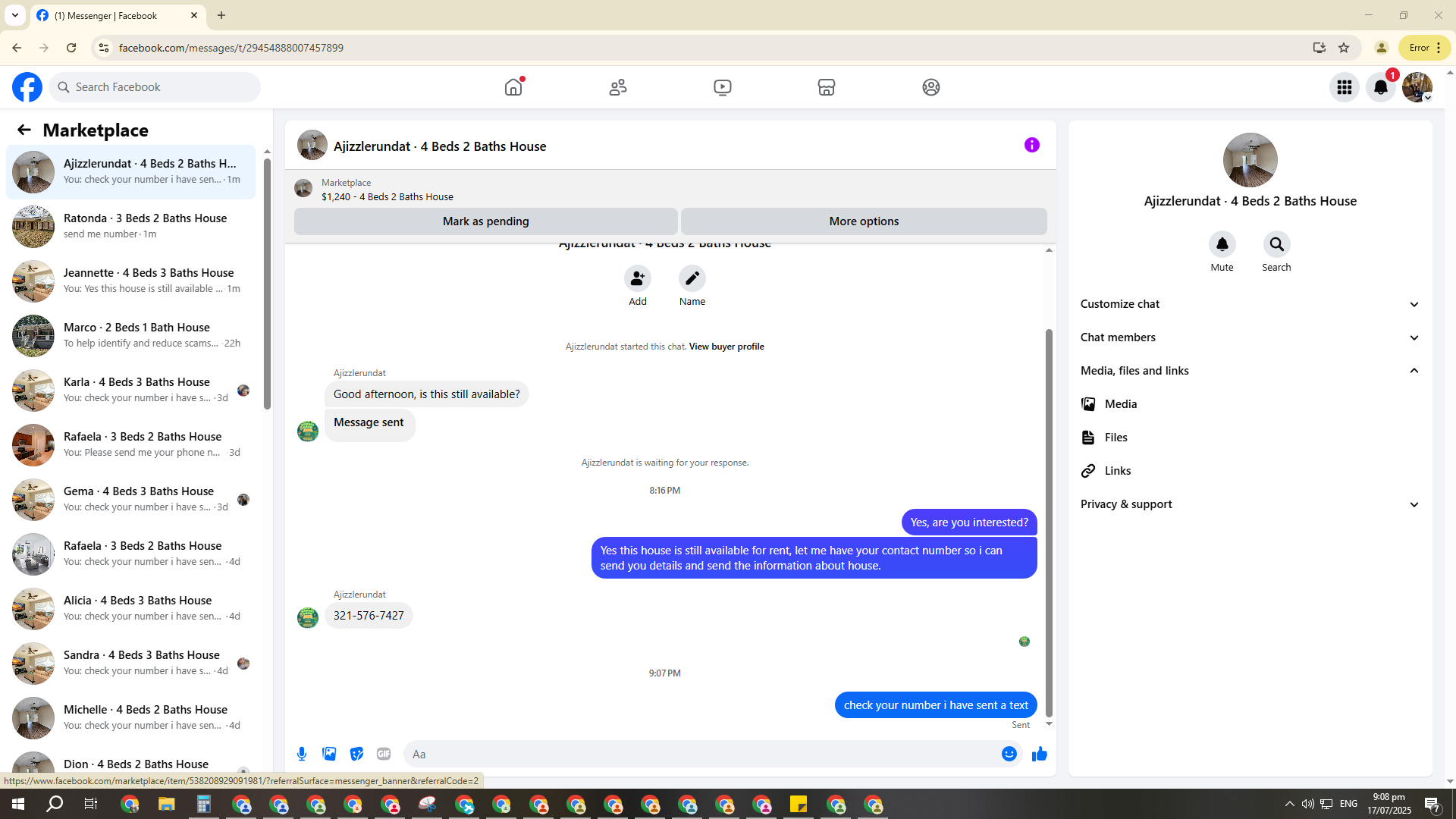Open tab search dropdown arrow
1456x819 pixels.
pyautogui.click(x=15, y=15)
